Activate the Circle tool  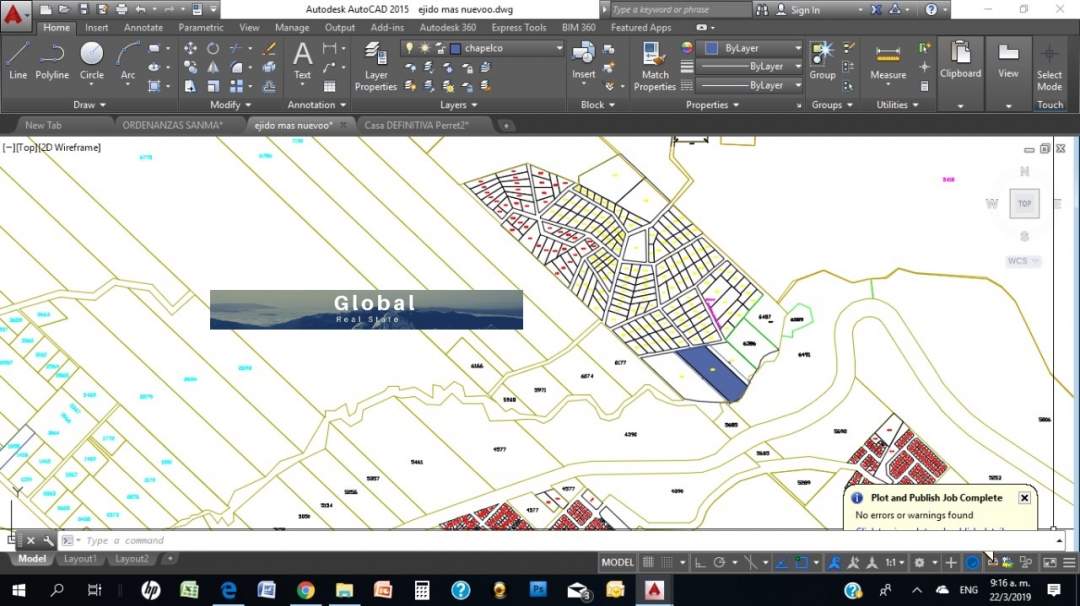[x=92, y=61]
